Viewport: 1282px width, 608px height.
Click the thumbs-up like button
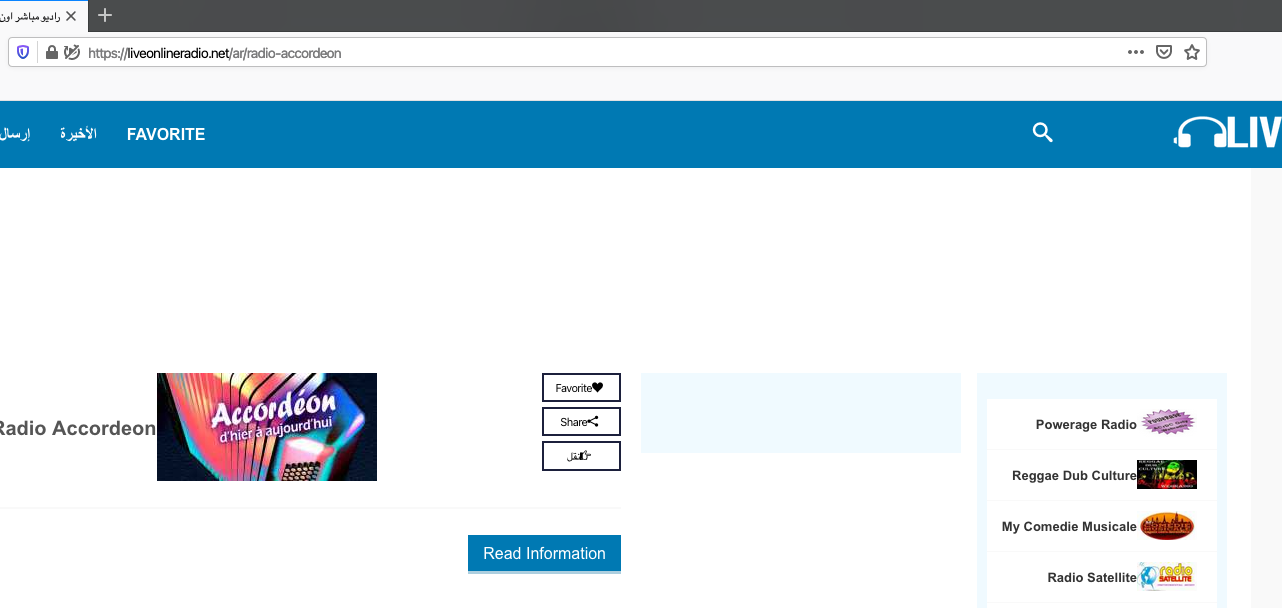pos(581,456)
